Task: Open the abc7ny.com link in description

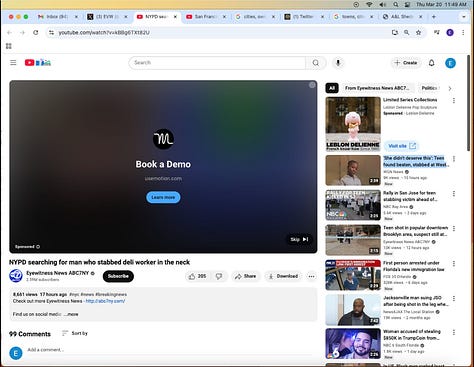Action: coord(105,301)
